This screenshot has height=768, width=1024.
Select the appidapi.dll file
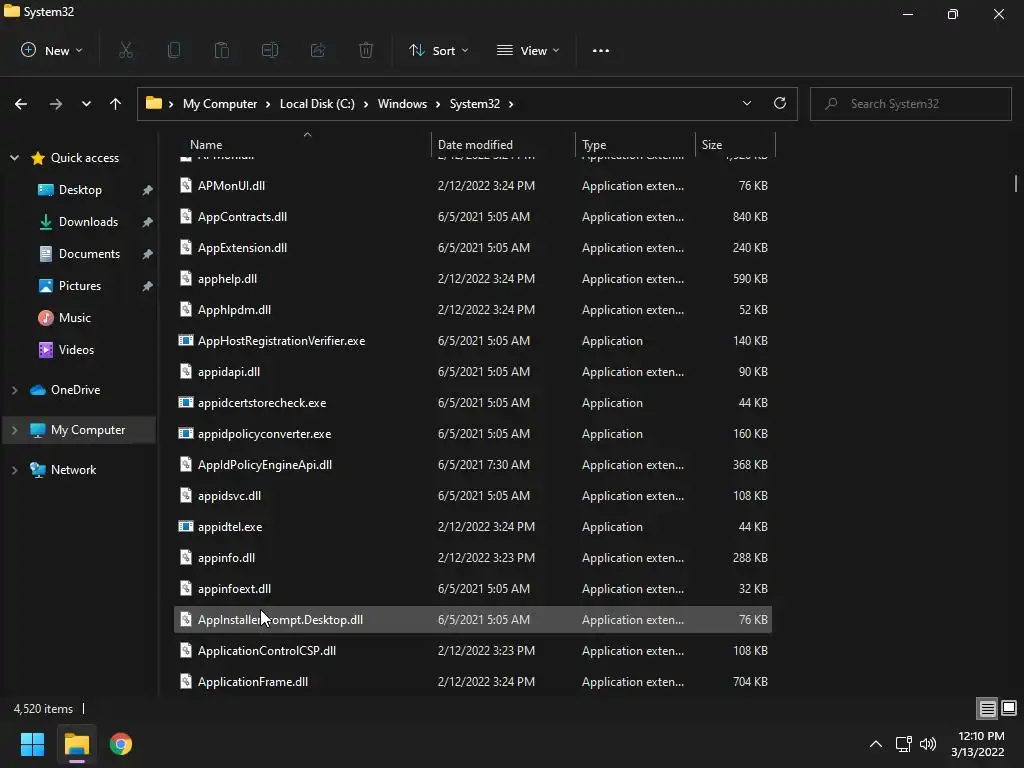[x=473, y=372]
